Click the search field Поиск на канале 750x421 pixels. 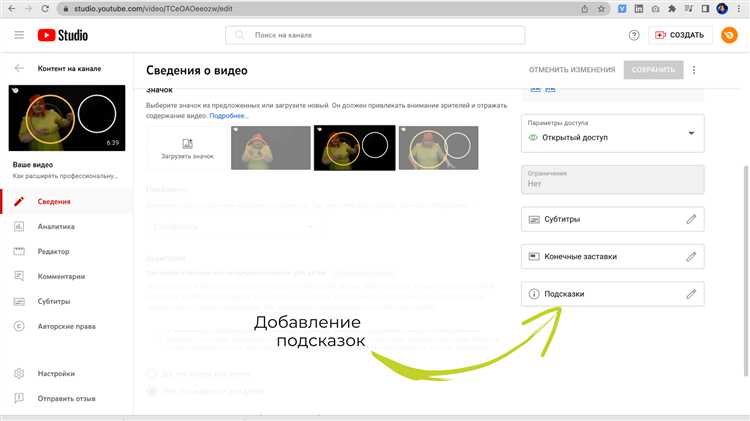[x=375, y=36]
